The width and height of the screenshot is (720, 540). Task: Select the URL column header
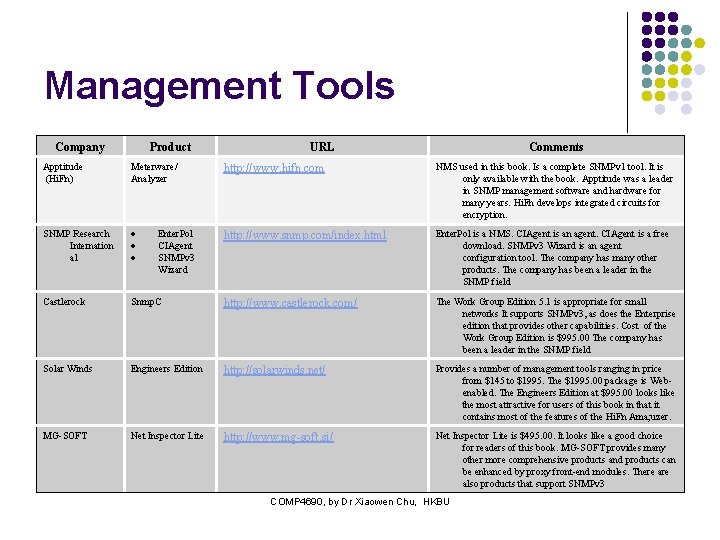(x=322, y=146)
